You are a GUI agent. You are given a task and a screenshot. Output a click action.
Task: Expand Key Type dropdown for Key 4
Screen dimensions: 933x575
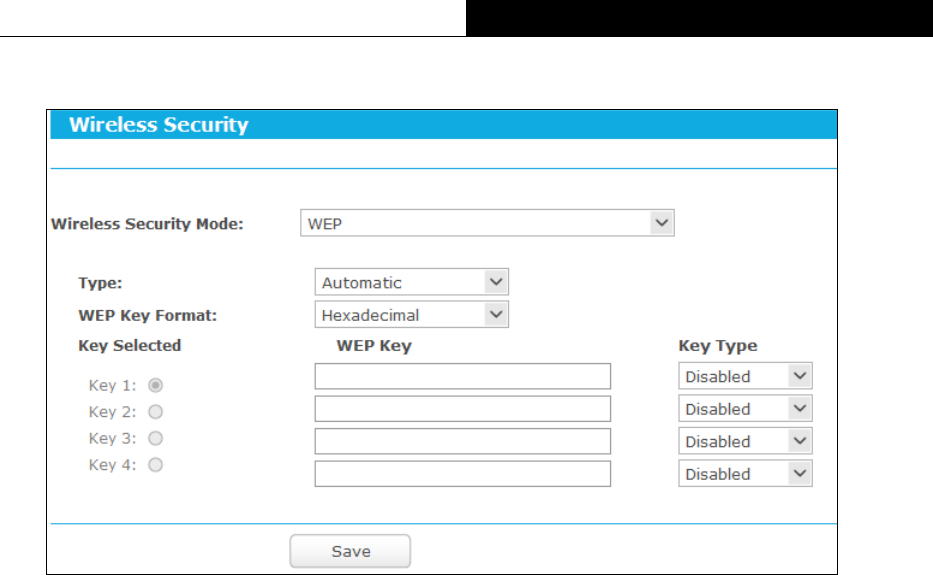click(x=745, y=474)
